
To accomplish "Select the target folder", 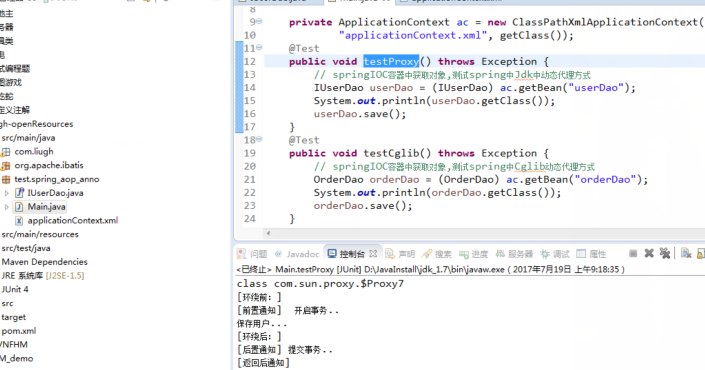I will tap(13, 317).
